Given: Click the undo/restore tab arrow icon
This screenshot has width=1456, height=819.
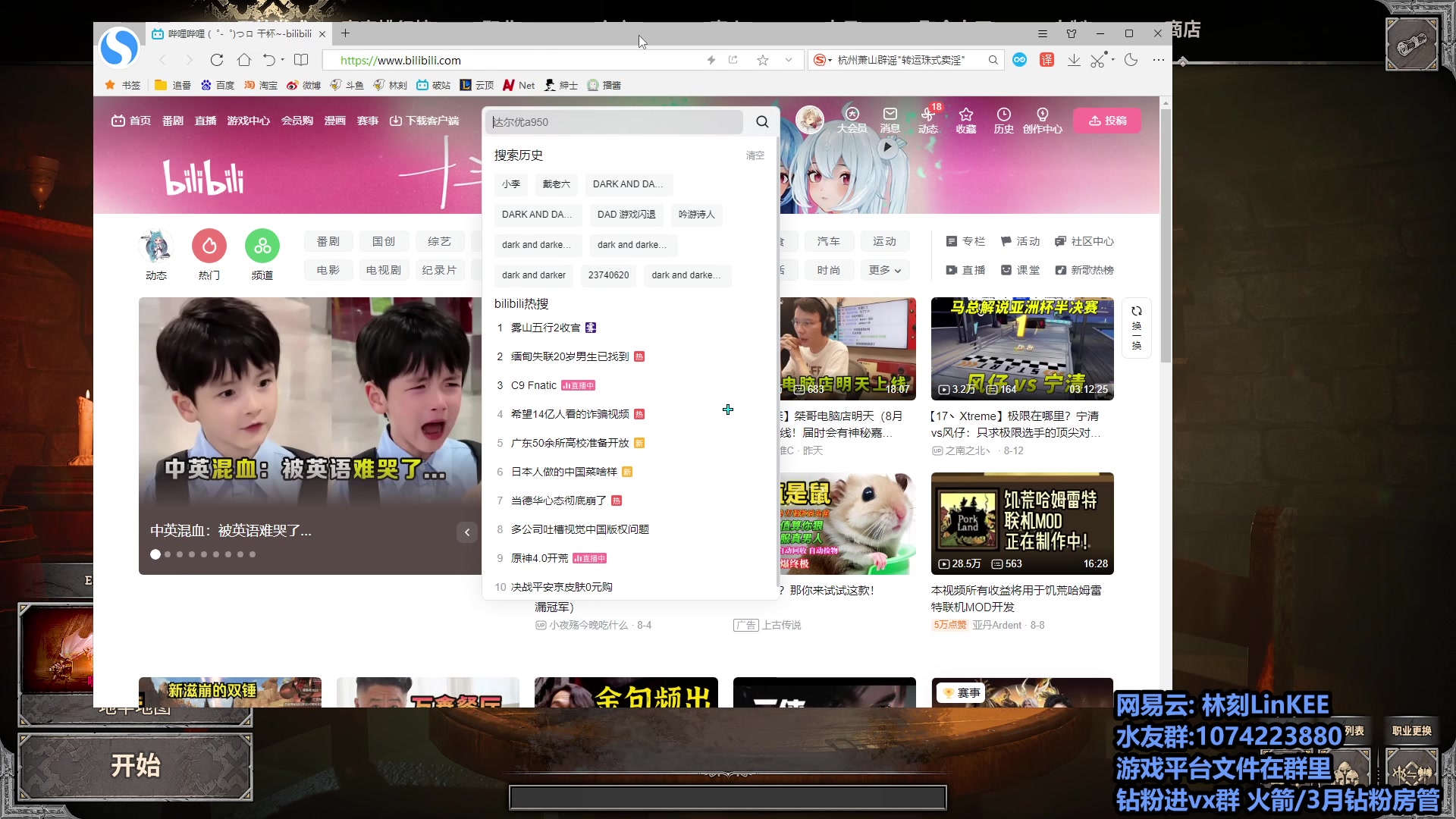Looking at the screenshot, I should (x=269, y=60).
